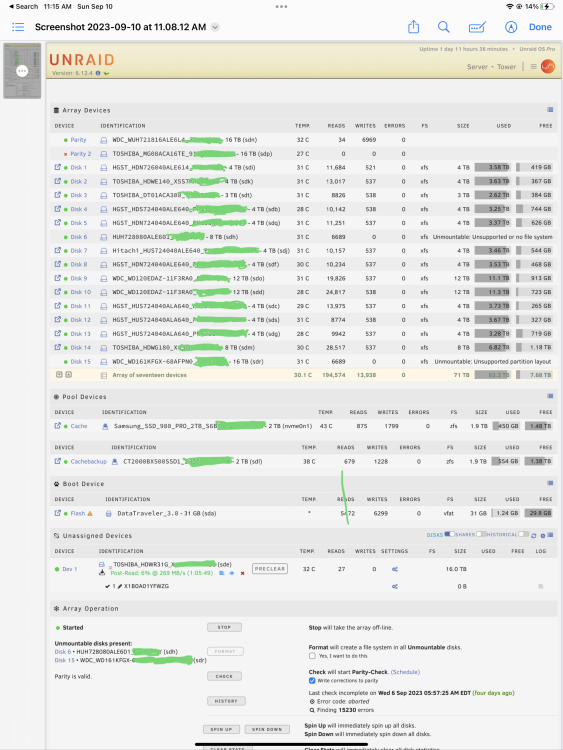Toggle the Array Devices view icon
563x750 pixels.
point(550,110)
